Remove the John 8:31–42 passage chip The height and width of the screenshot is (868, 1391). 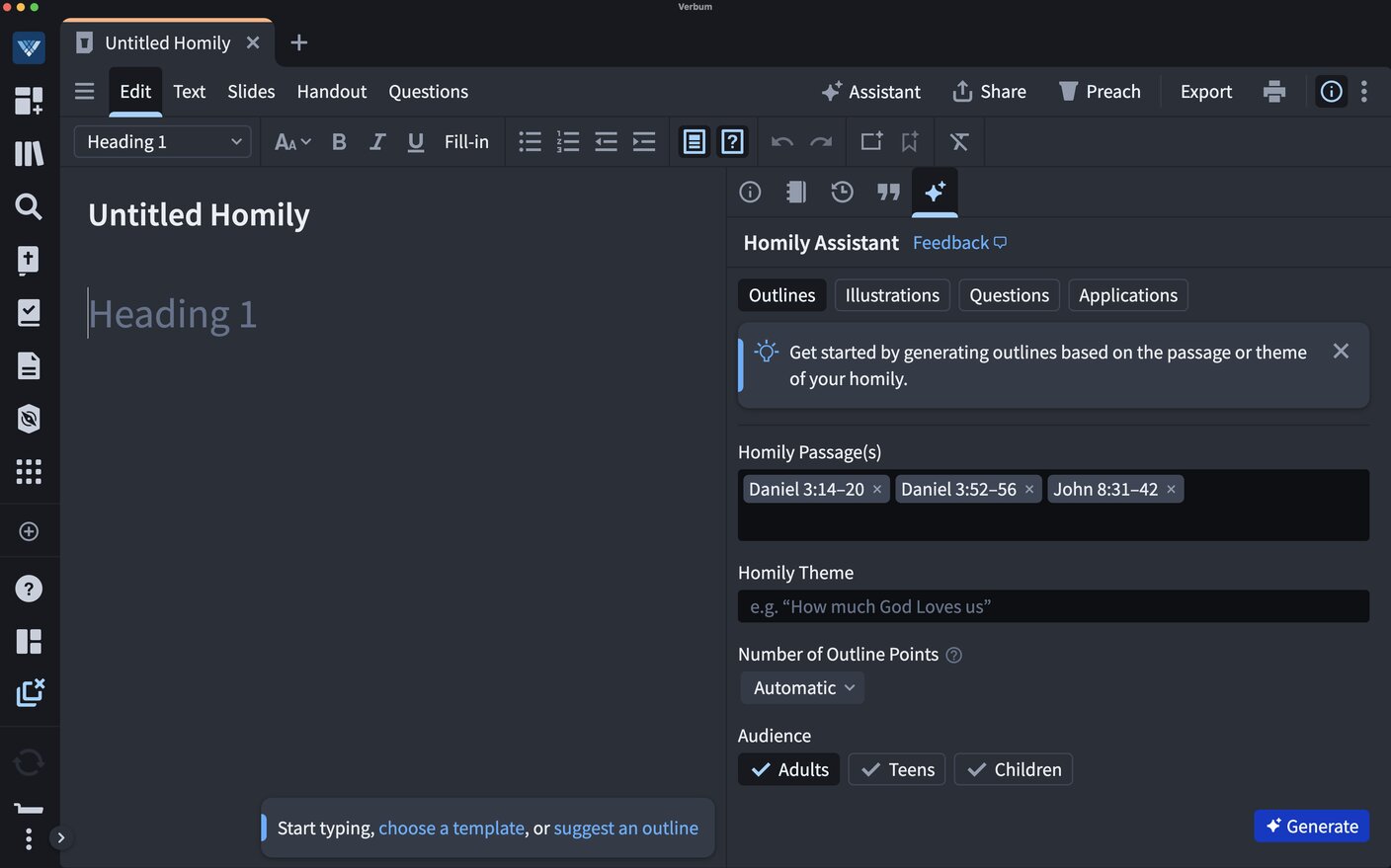tap(1171, 489)
